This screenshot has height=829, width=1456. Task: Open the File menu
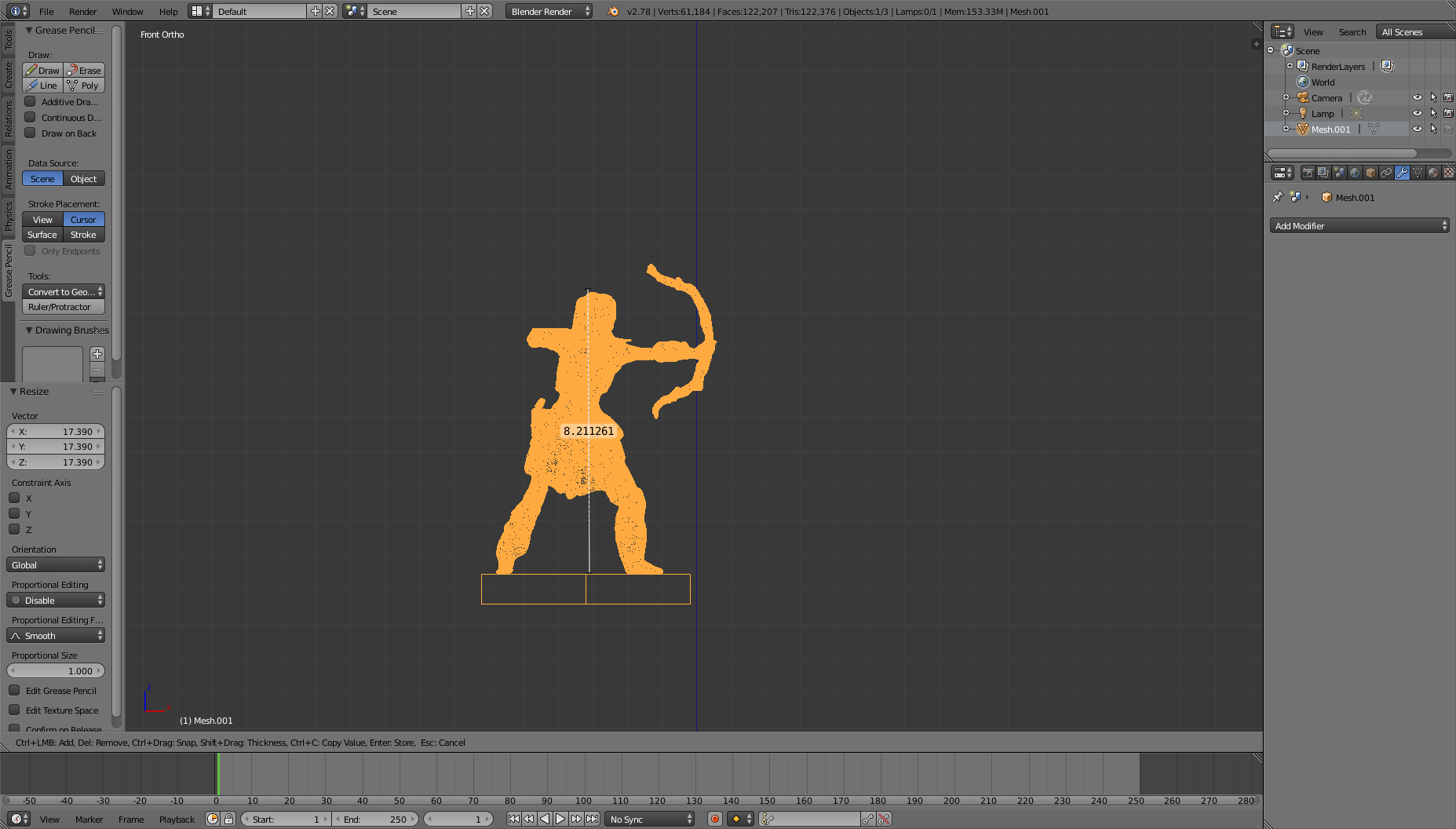pos(46,11)
